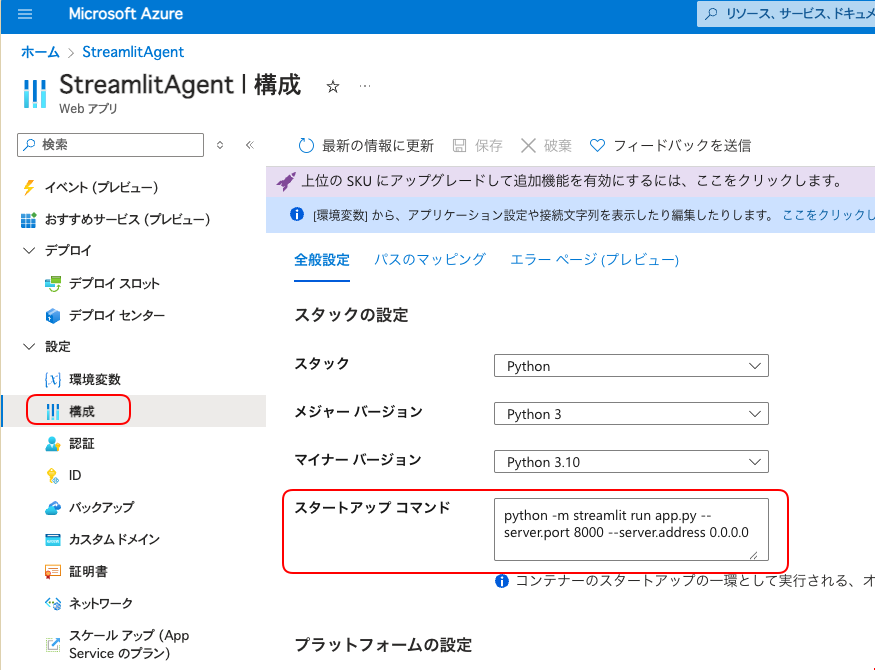Open the Azure portal hamburger menu

(x=25, y=14)
